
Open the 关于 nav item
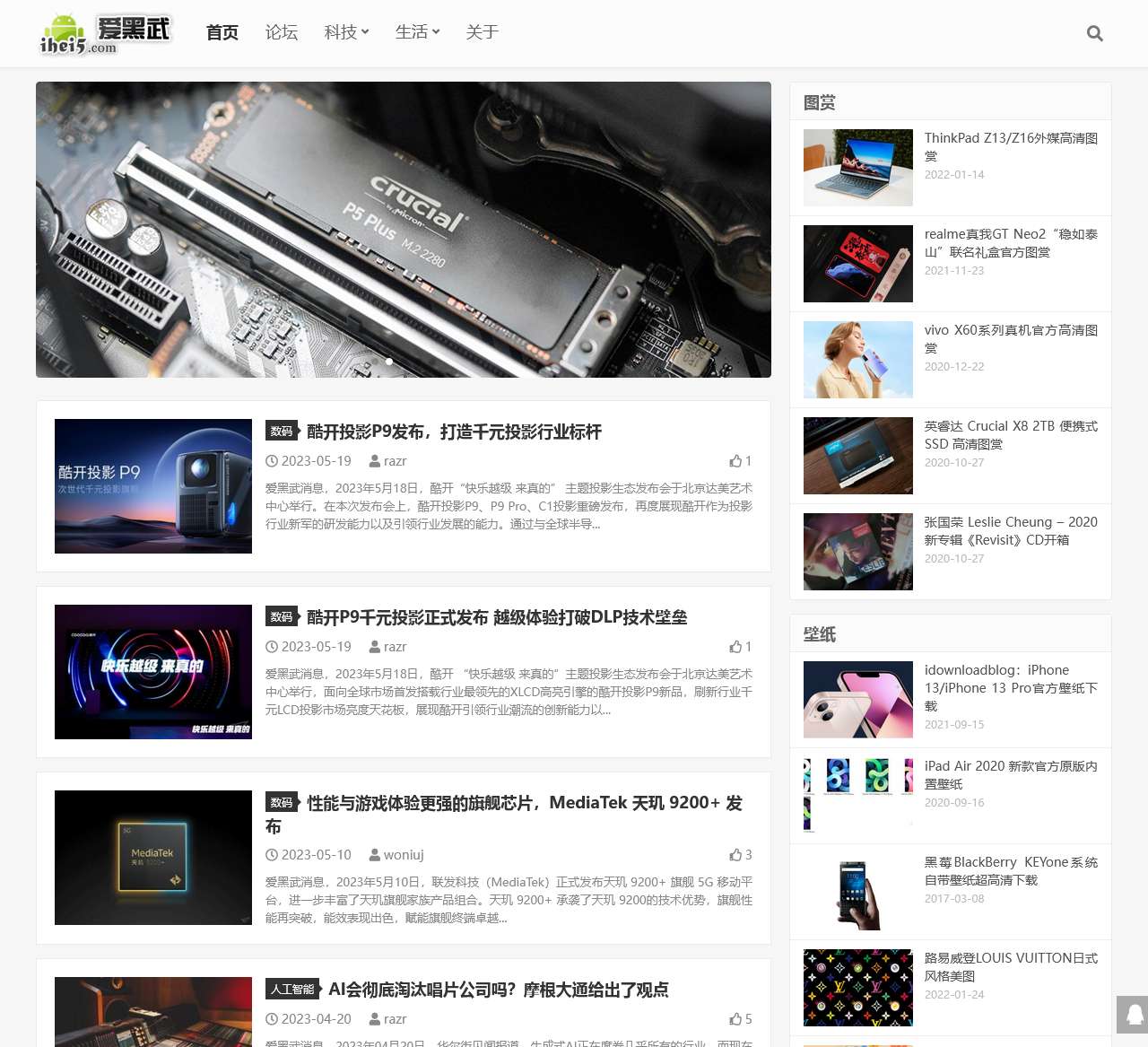(x=483, y=32)
